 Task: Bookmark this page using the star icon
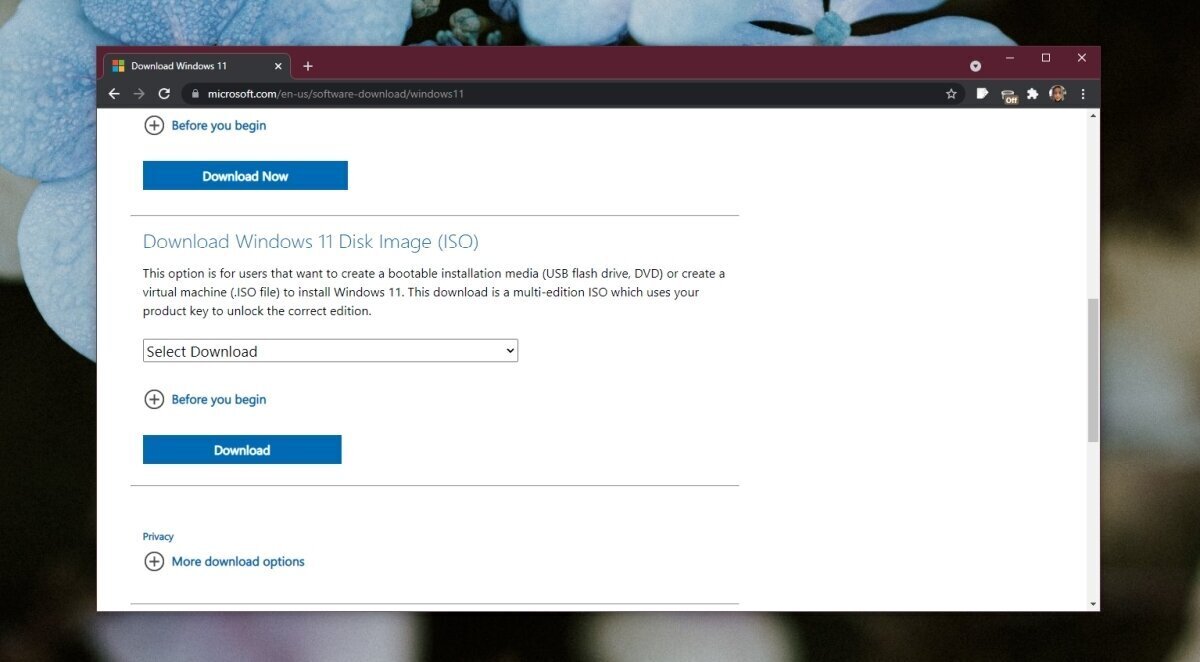click(x=950, y=93)
